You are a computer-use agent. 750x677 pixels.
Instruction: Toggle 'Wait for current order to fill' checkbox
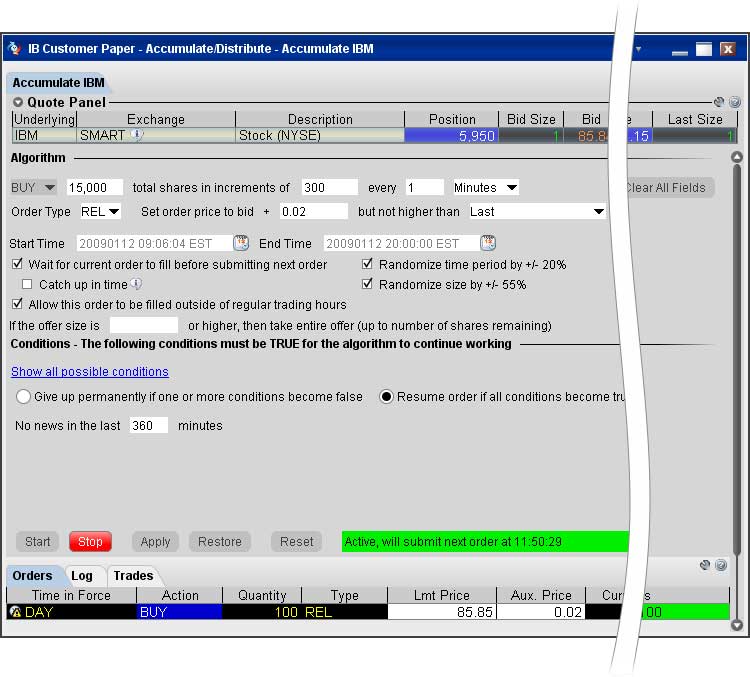point(18,264)
